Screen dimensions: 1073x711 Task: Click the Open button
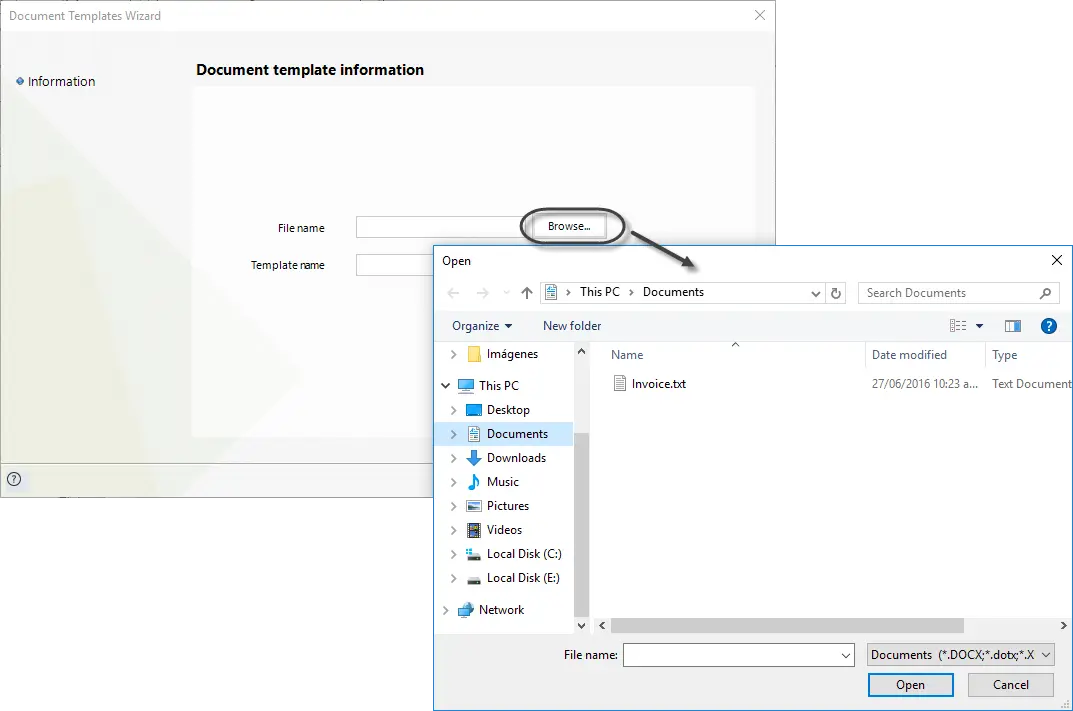(910, 685)
